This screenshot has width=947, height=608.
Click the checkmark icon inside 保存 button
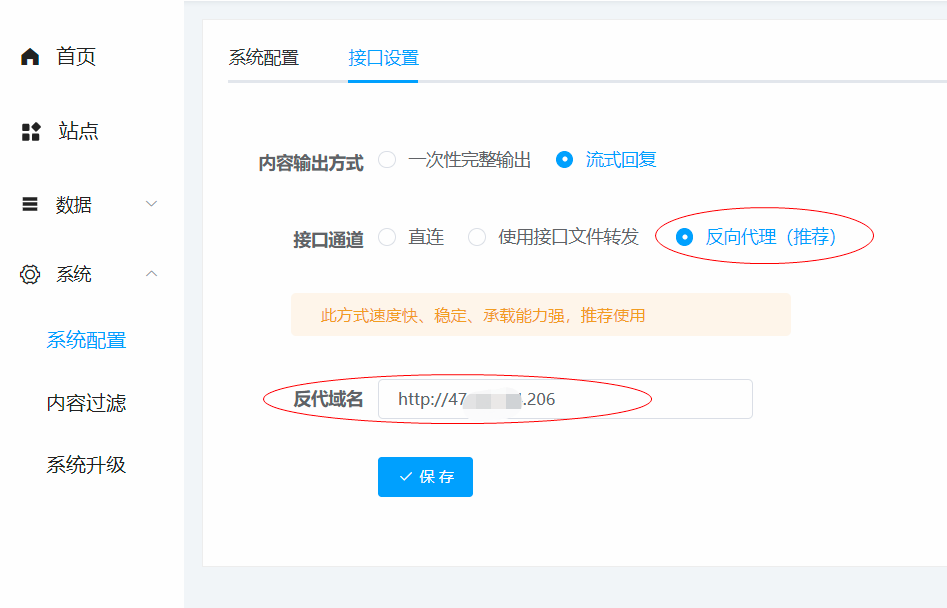(x=404, y=477)
